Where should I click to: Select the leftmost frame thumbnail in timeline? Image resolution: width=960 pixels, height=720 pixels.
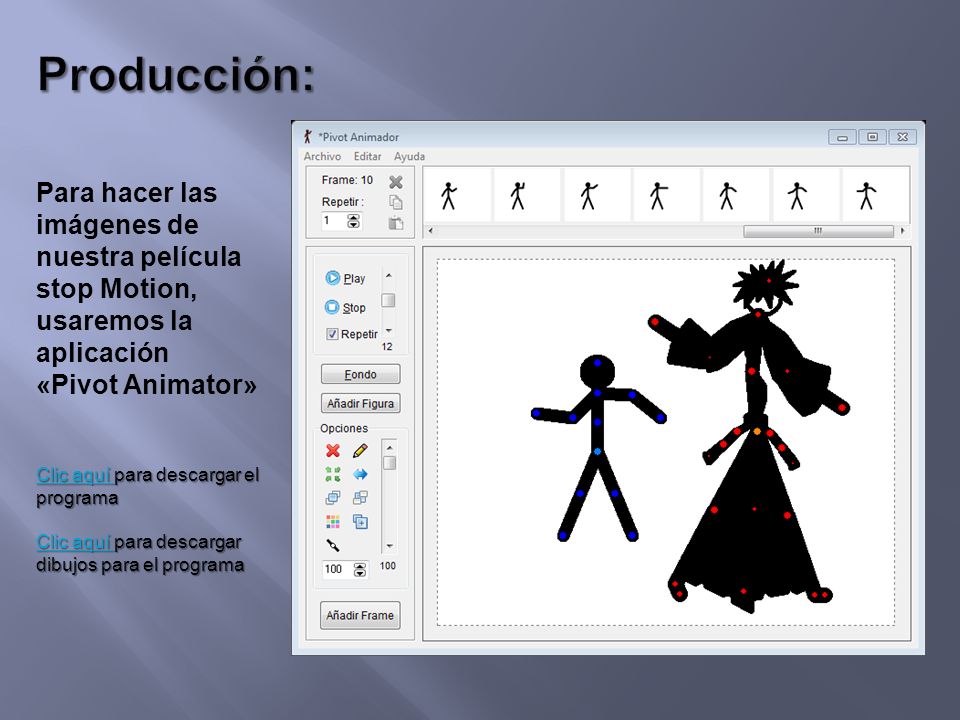457,195
